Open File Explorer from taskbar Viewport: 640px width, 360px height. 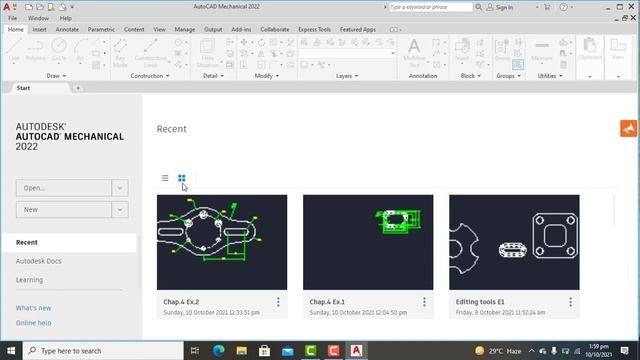[x=242, y=351]
